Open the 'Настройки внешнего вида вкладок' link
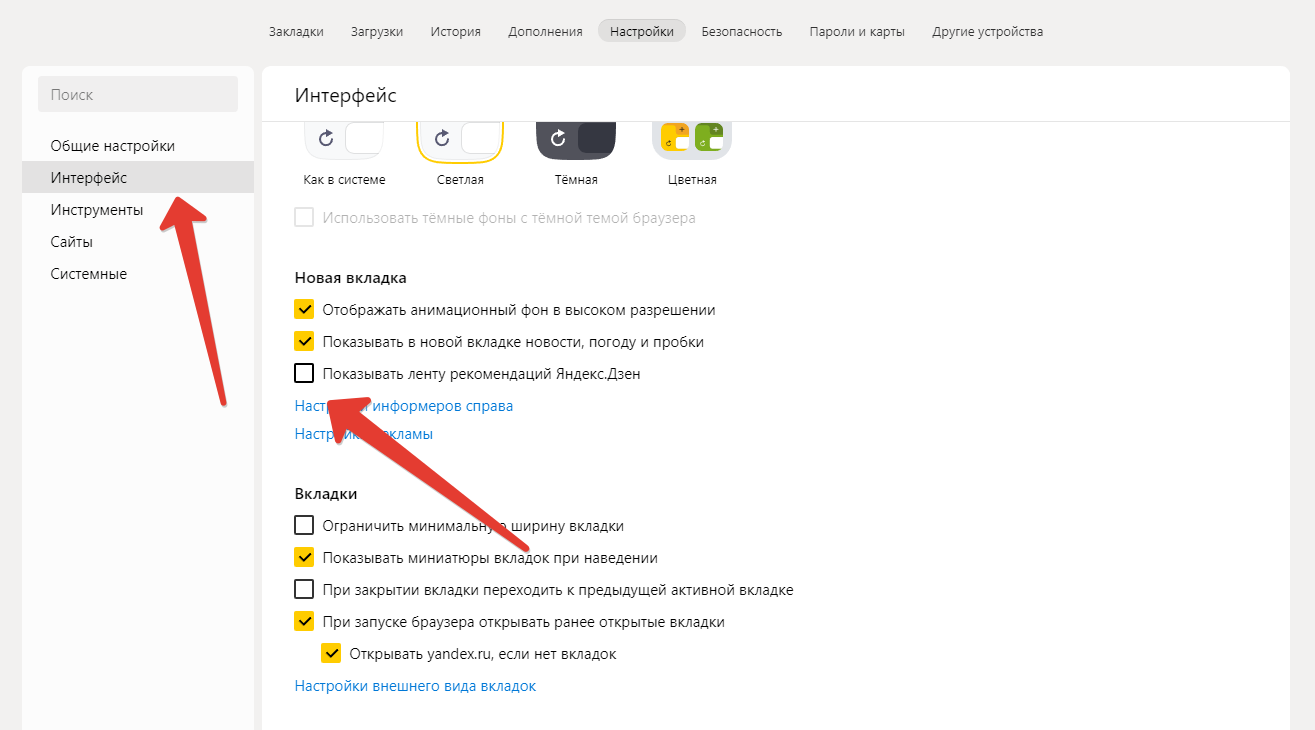This screenshot has height=730, width=1315. (415, 686)
